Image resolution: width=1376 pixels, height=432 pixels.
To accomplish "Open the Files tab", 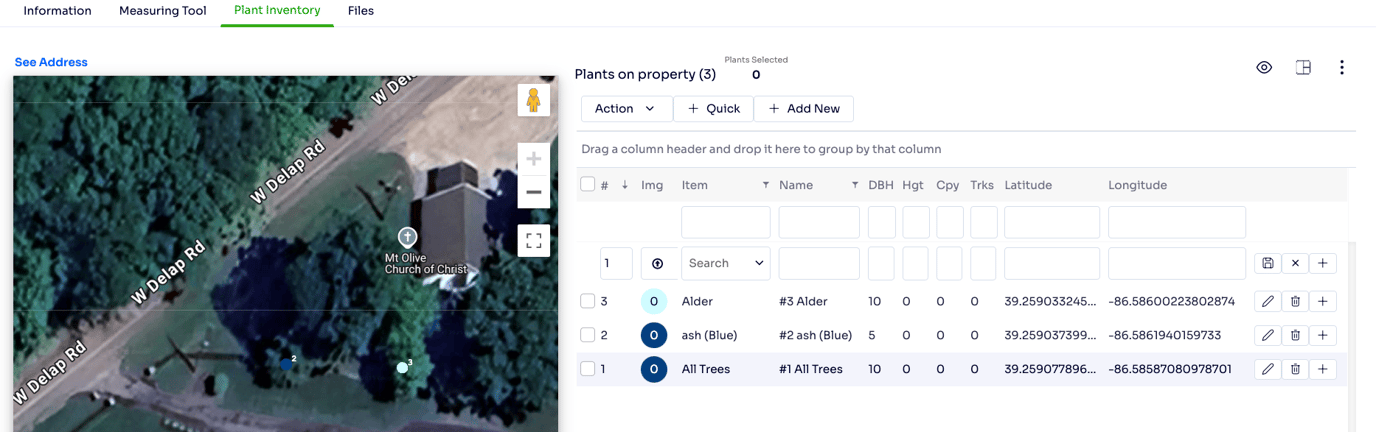I will 361,11.
